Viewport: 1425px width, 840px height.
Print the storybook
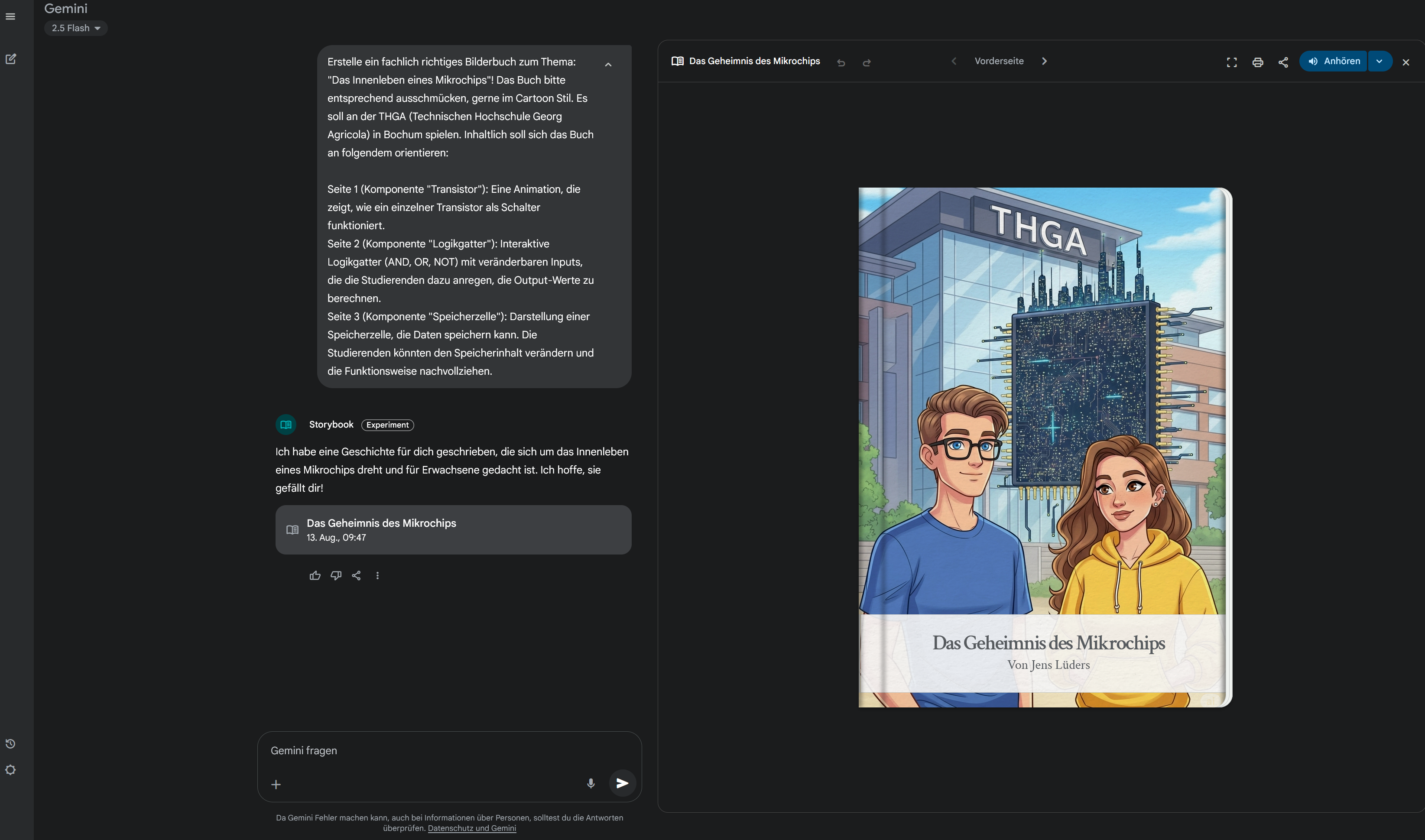pyautogui.click(x=1257, y=62)
